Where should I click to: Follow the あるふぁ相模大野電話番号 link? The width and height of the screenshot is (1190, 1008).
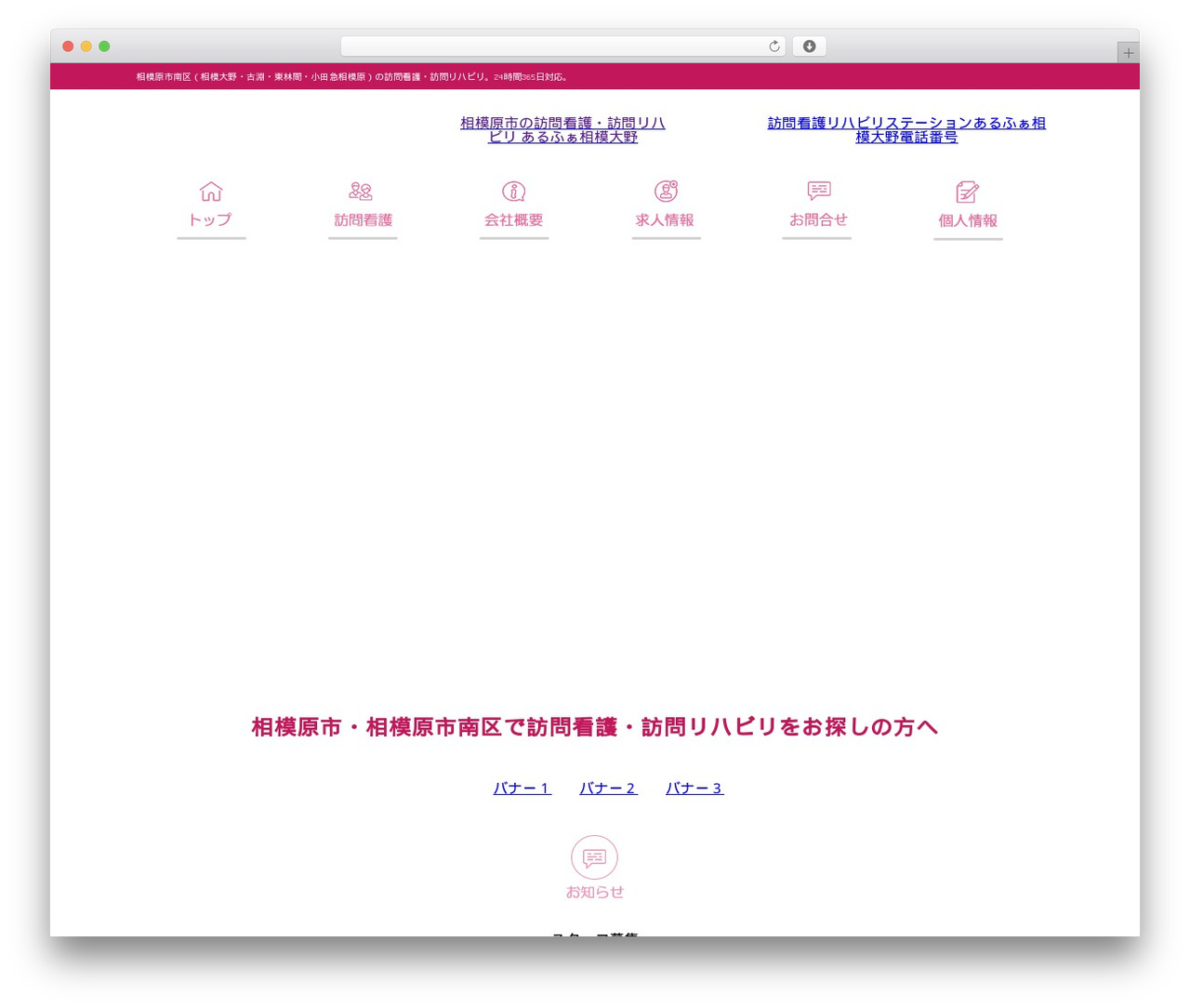[906, 129]
